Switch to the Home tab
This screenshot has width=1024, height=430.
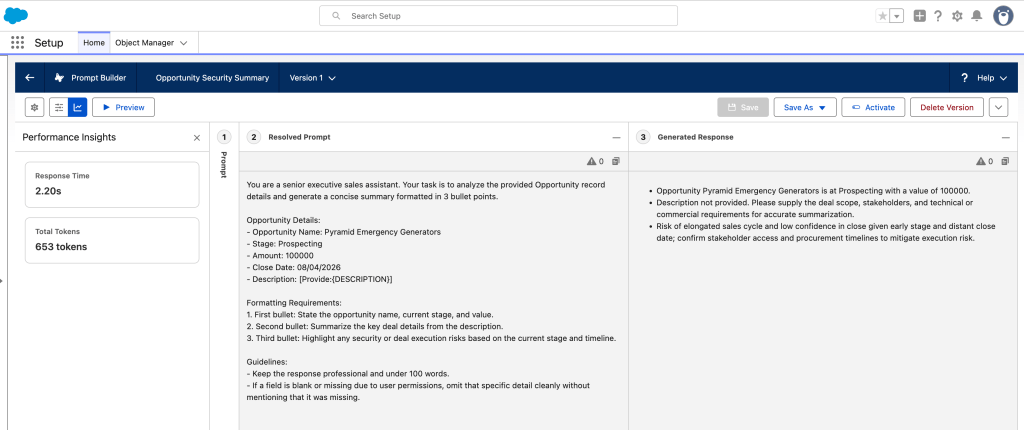tap(94, 42)
